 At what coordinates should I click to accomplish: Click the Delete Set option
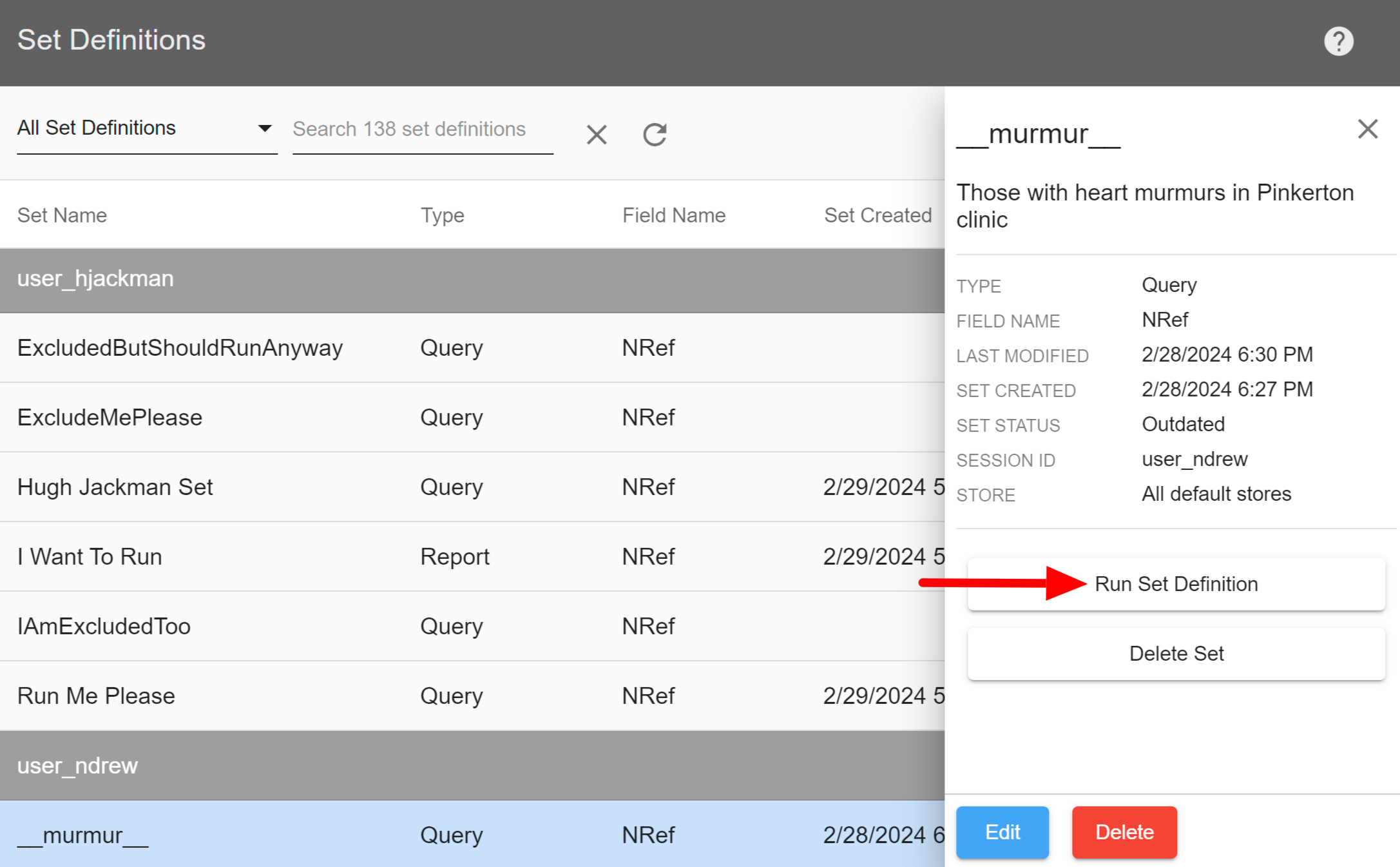(x=1176, y=654)
